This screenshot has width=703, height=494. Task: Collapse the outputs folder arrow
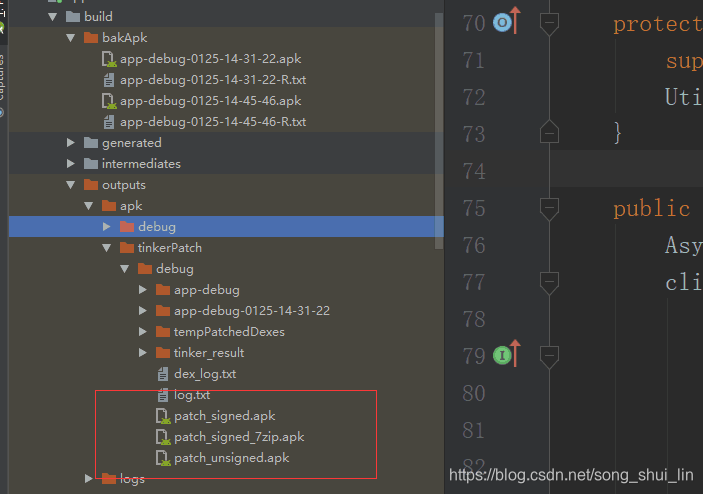click(x=70, y=185)
